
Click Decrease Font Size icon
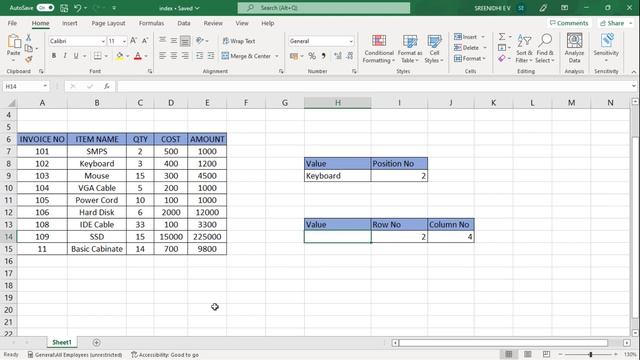145,41
